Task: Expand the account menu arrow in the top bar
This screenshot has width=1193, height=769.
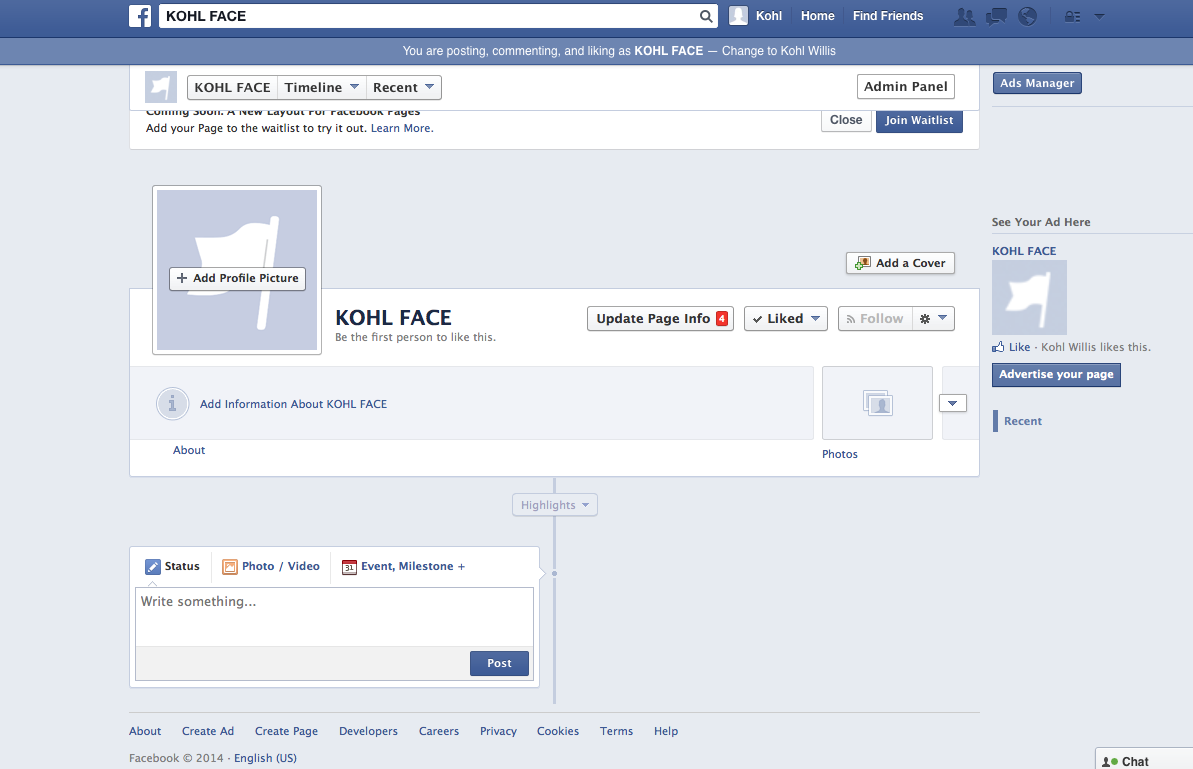Action: 1099,16
